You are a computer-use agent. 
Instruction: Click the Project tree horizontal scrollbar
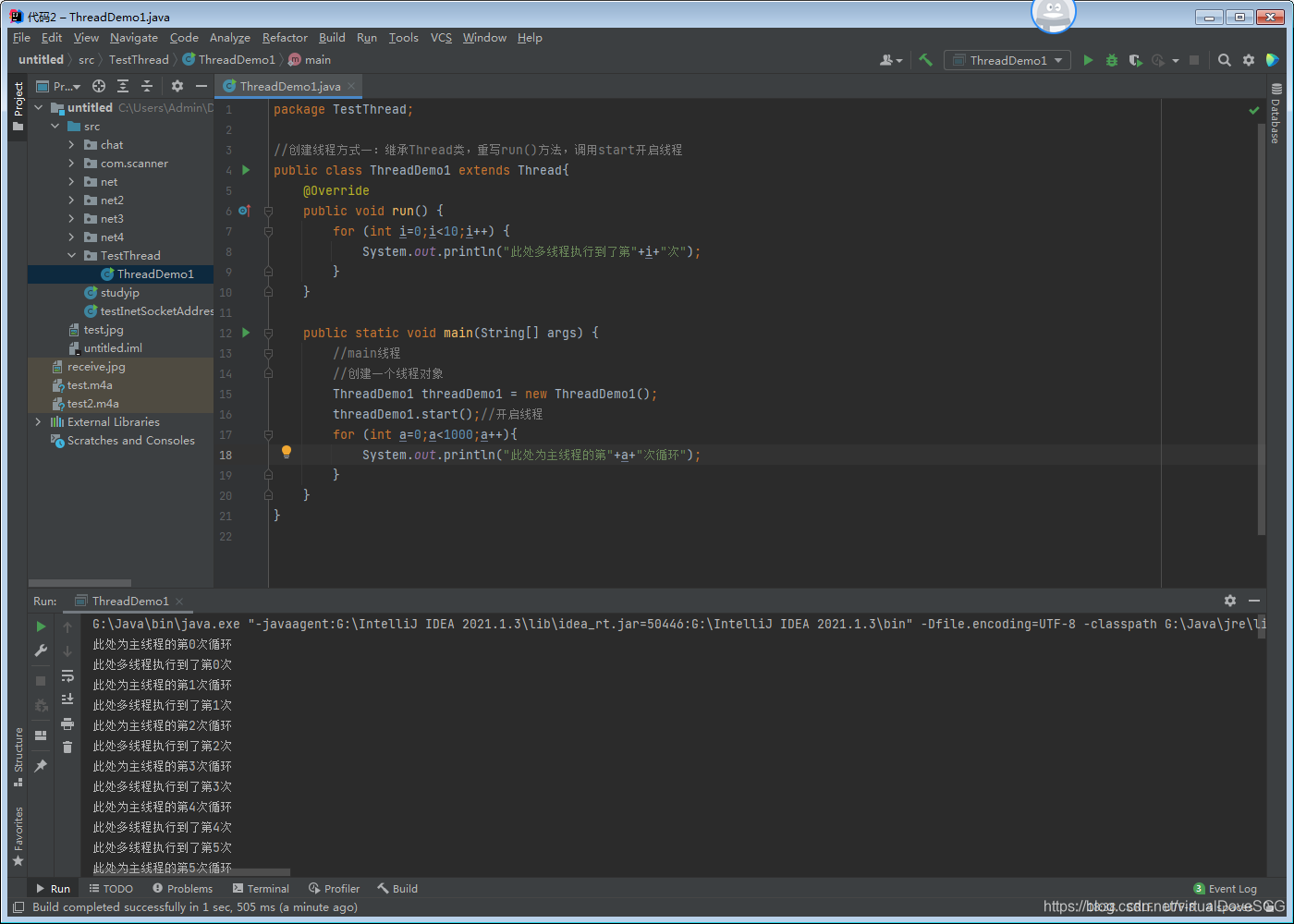point(79,583)
